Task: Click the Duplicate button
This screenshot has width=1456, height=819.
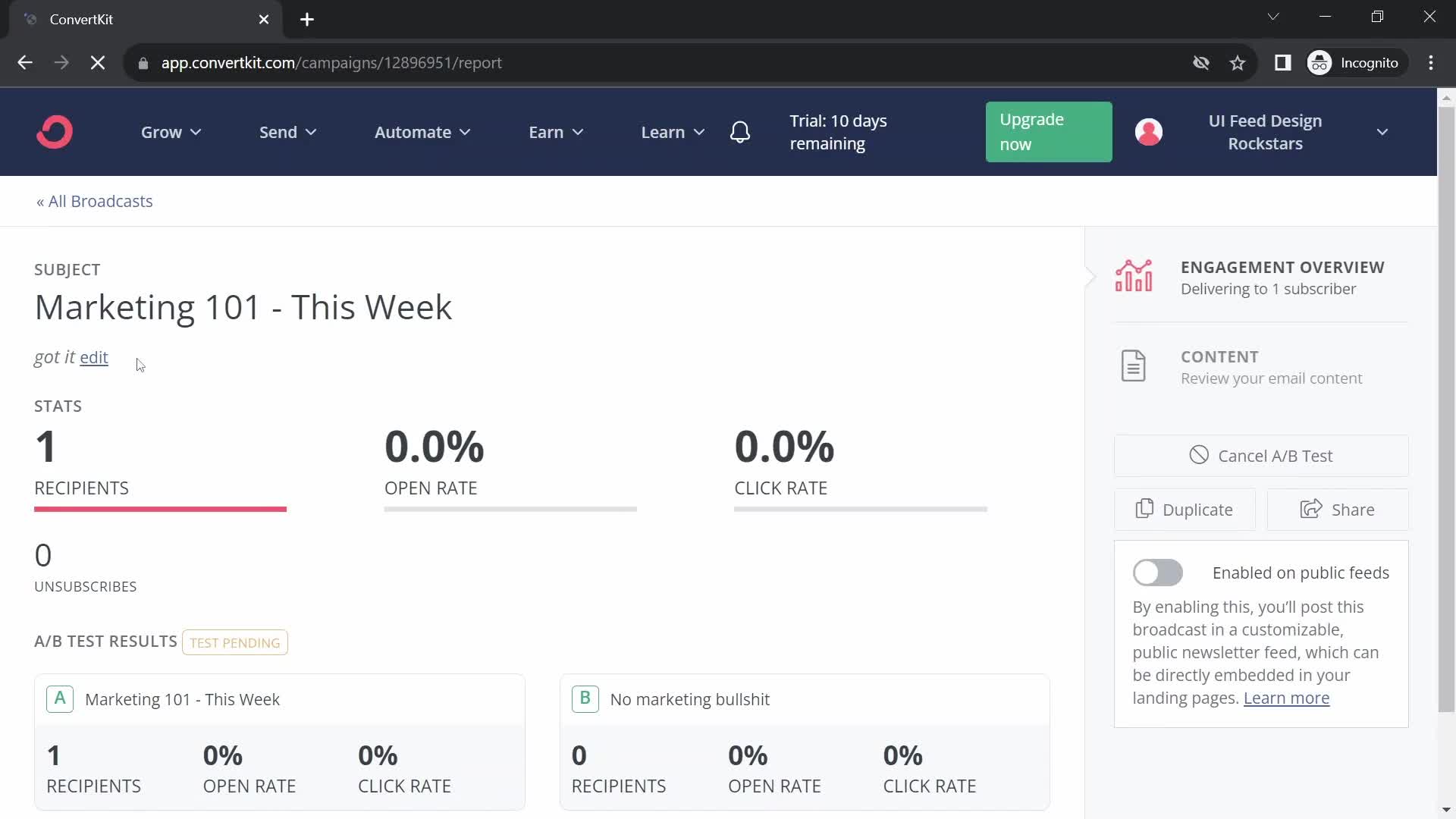Action: [1184, 510]
